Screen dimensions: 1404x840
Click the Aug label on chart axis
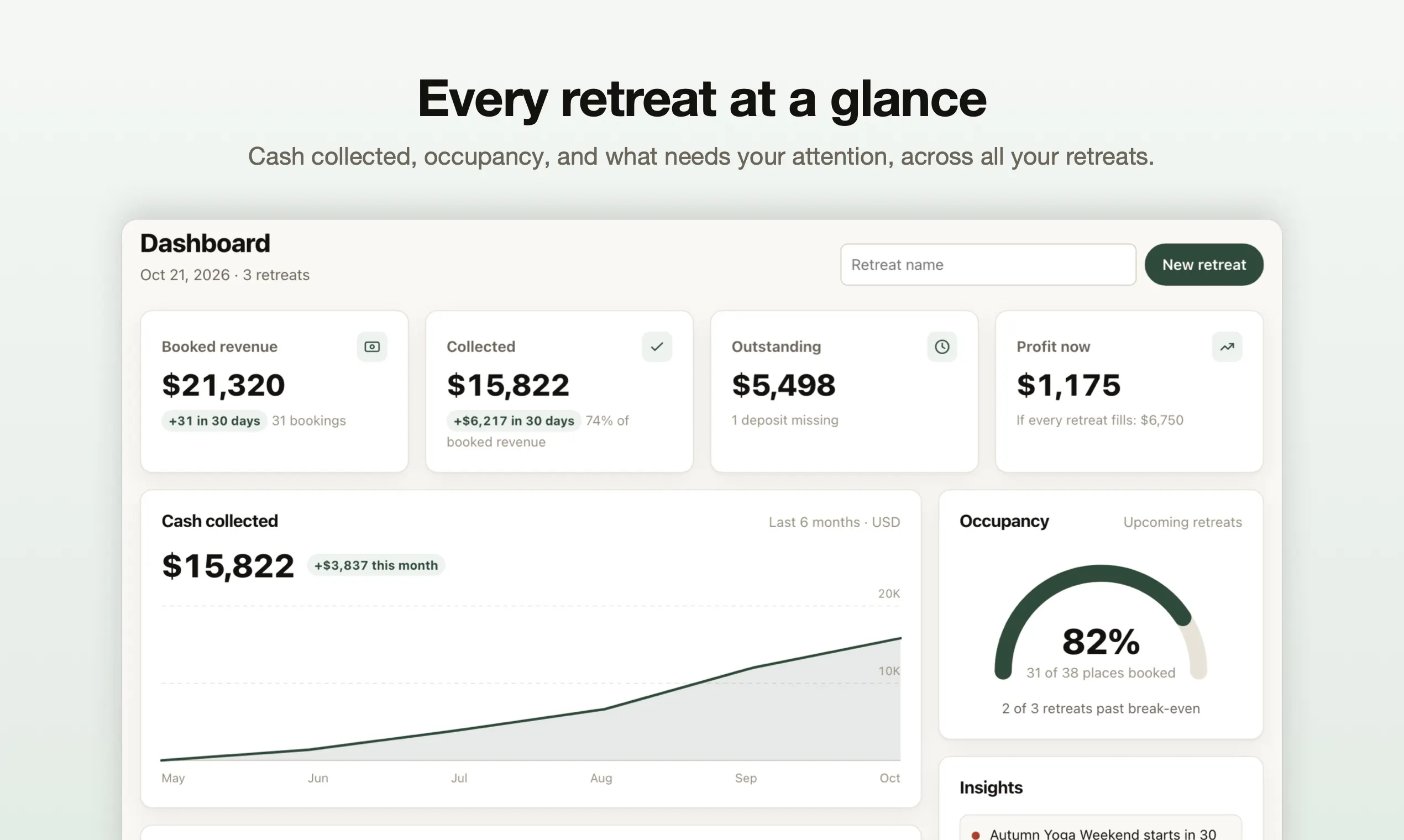[x=601, y=778]
